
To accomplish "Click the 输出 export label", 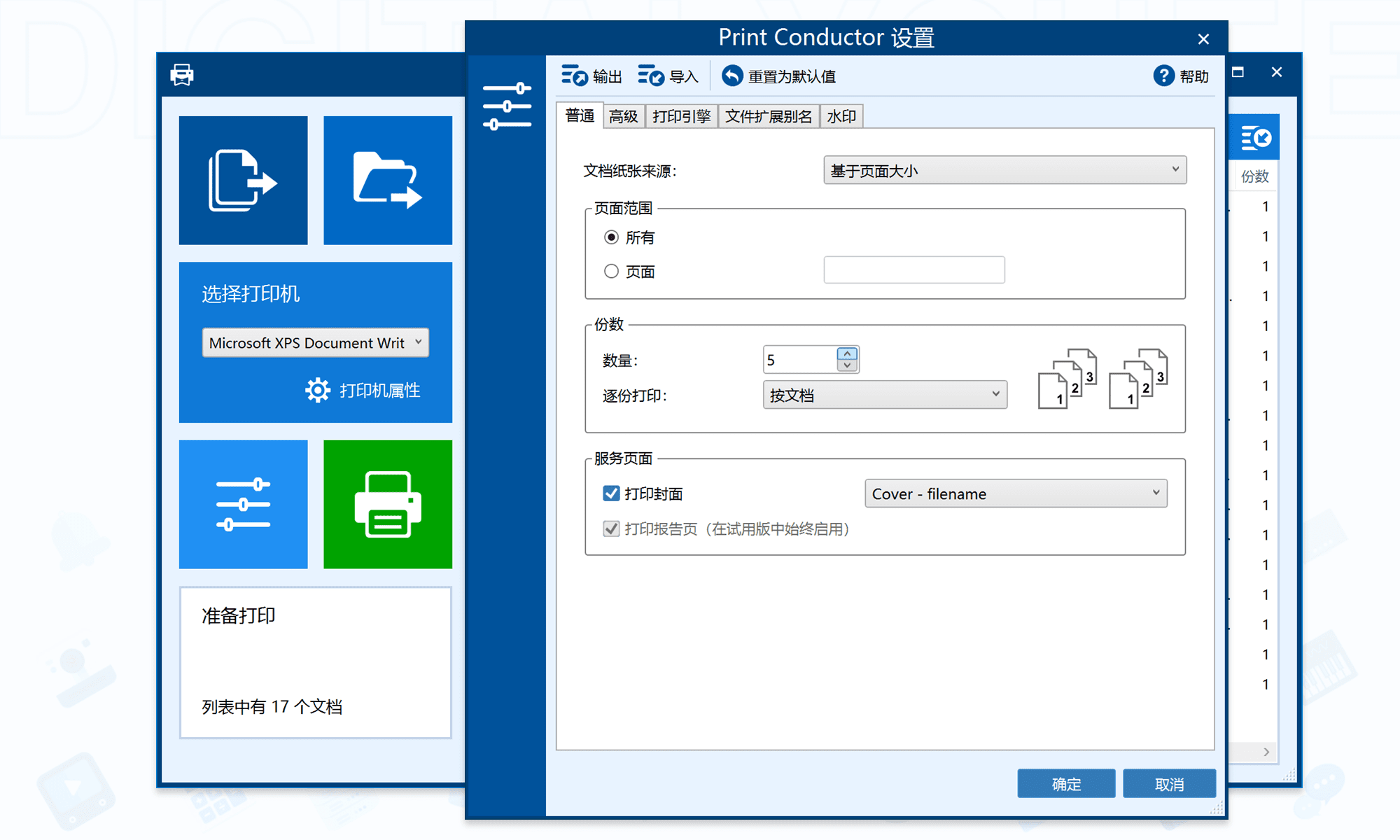I will 608,76.
